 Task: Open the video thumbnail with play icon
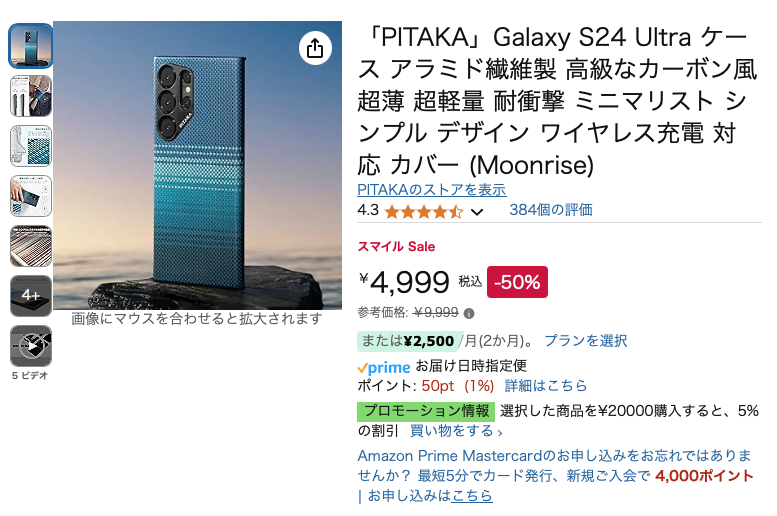pos(31,346)
